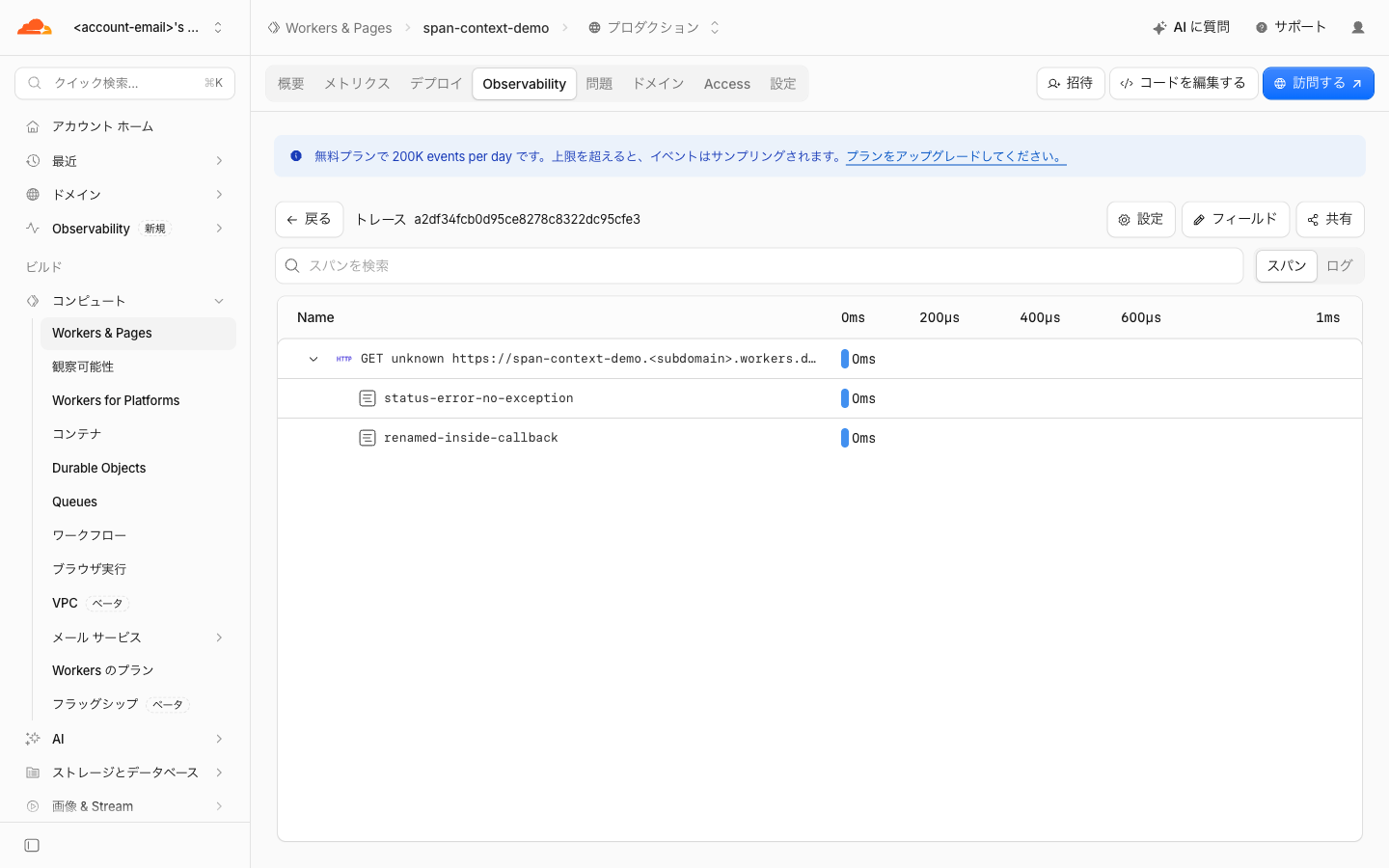
Task: Click the log icon beside status-error-no-exception
Action: point(367,398)
